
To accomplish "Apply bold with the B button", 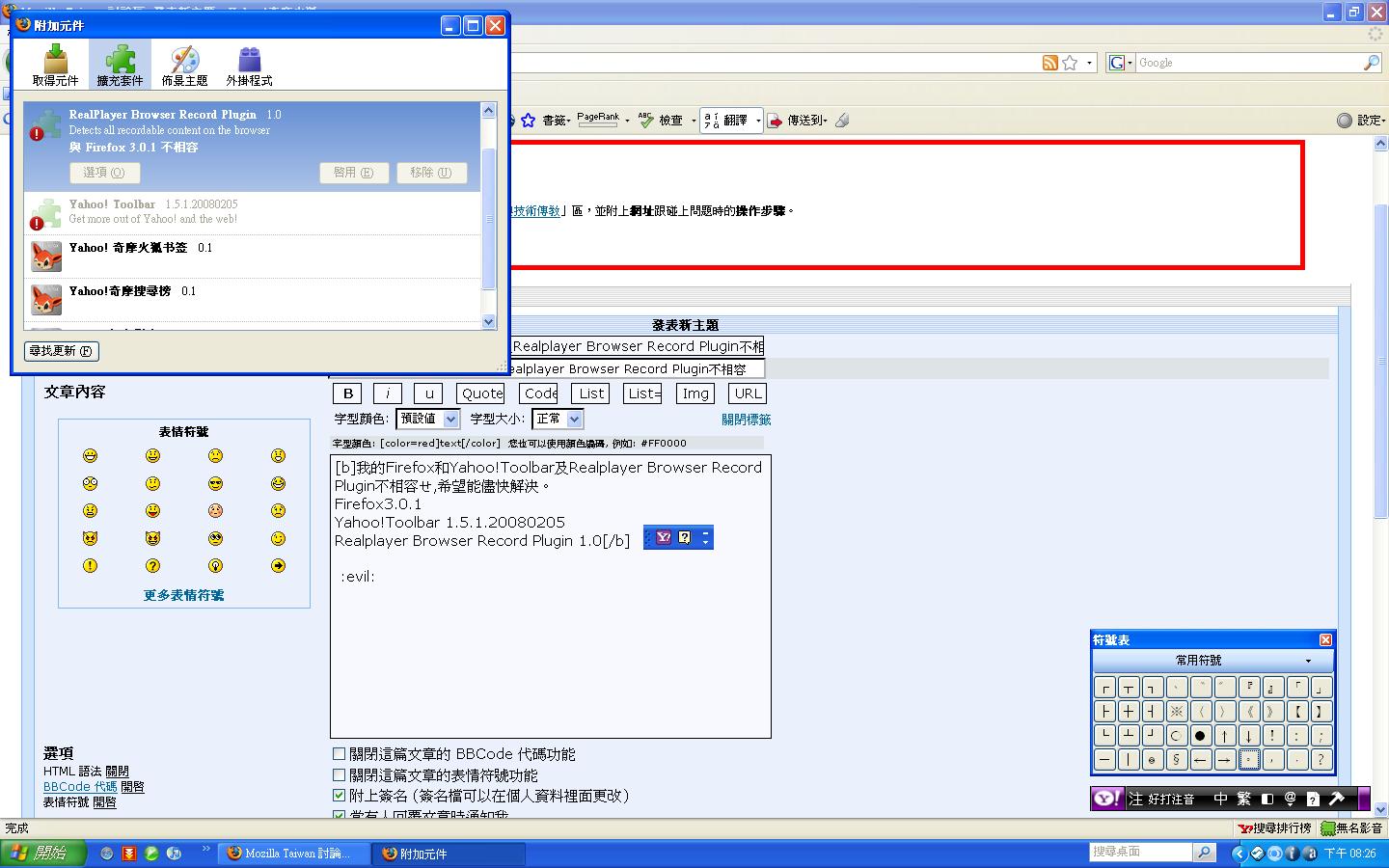I will coord(348,393).
